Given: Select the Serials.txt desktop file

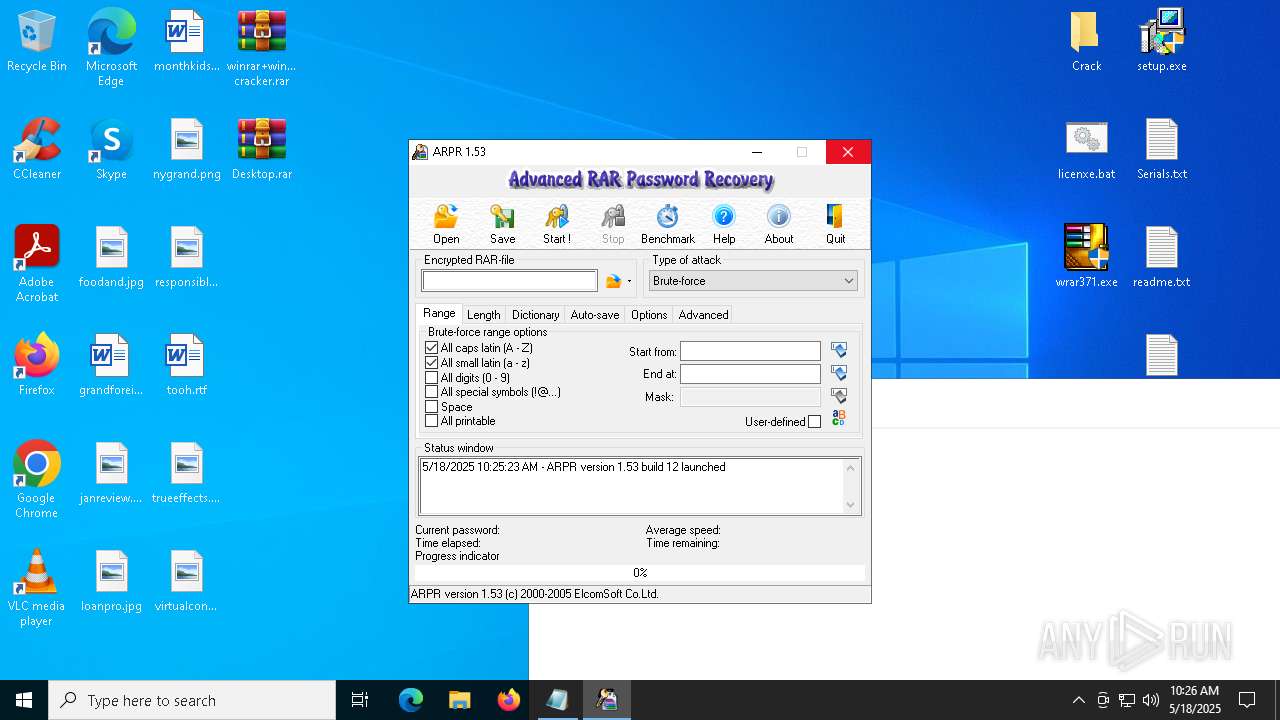Looking at the screenshot, I should tap(1162, 149).
